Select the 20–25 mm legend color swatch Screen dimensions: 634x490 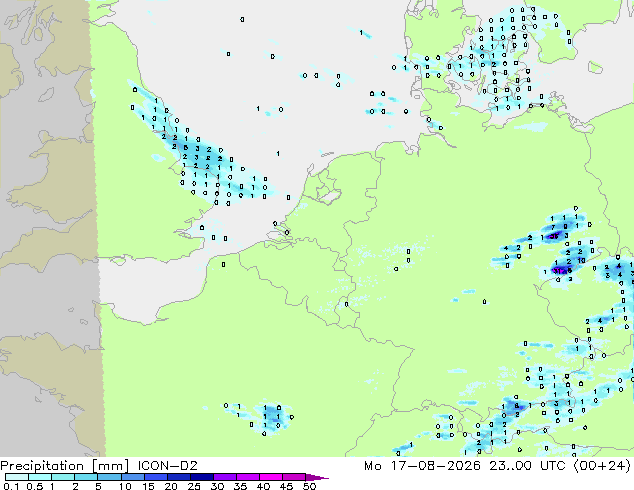click(x=178, y=477)
